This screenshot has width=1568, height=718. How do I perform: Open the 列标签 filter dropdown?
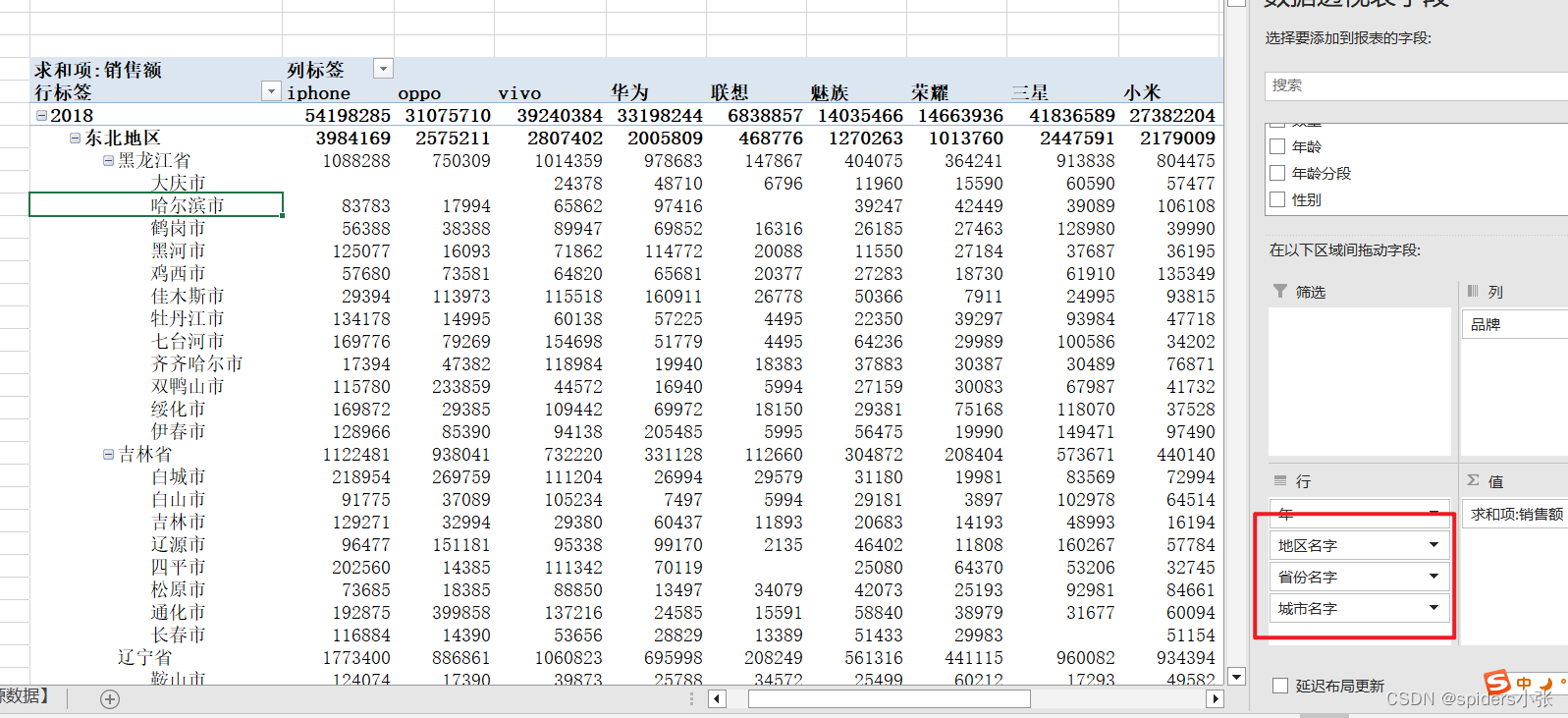click(x=384, y=69)
